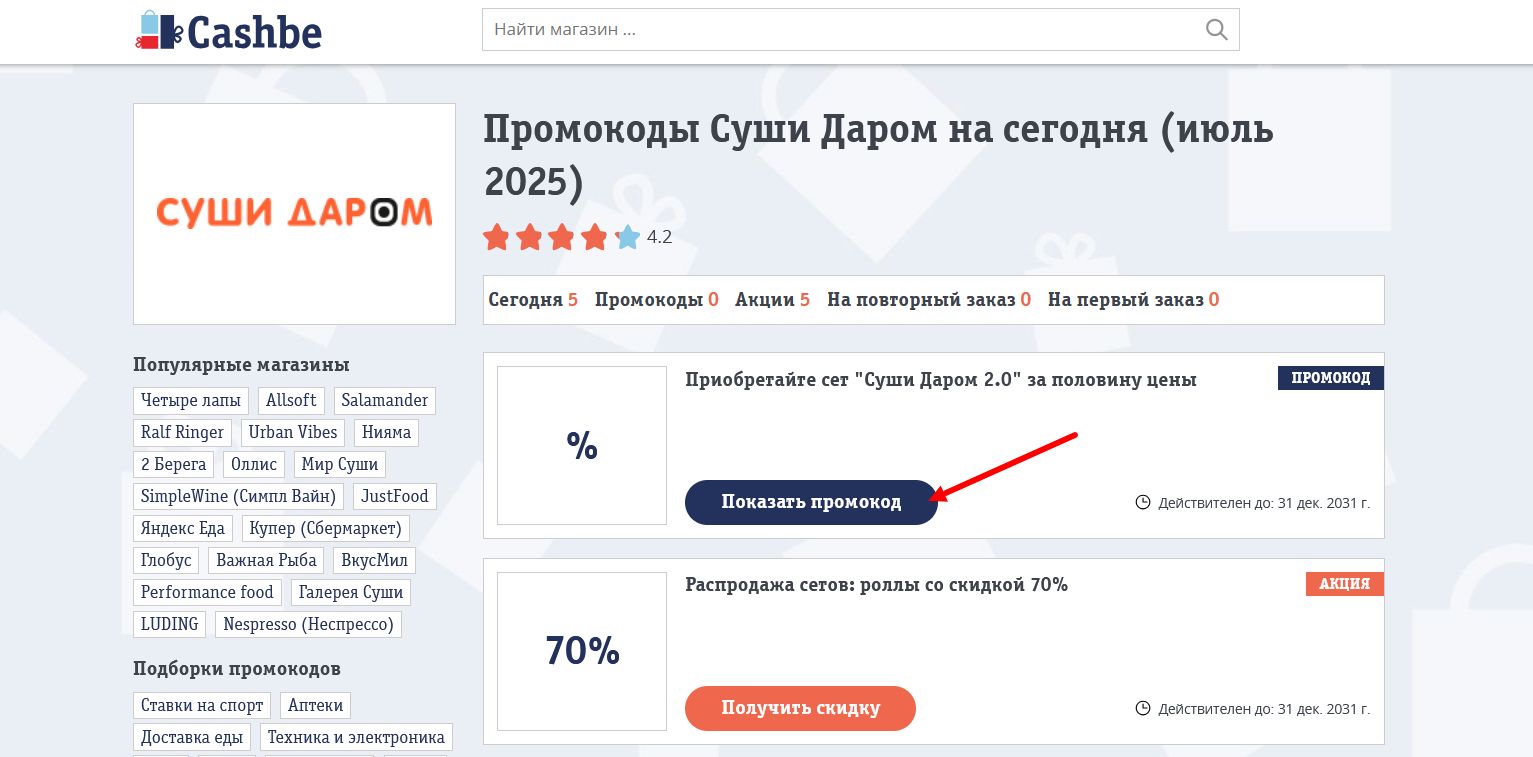This screenshot has height=757, width=1533.
Task: Click the Популярные магазины heading
Action: [241, 365]
